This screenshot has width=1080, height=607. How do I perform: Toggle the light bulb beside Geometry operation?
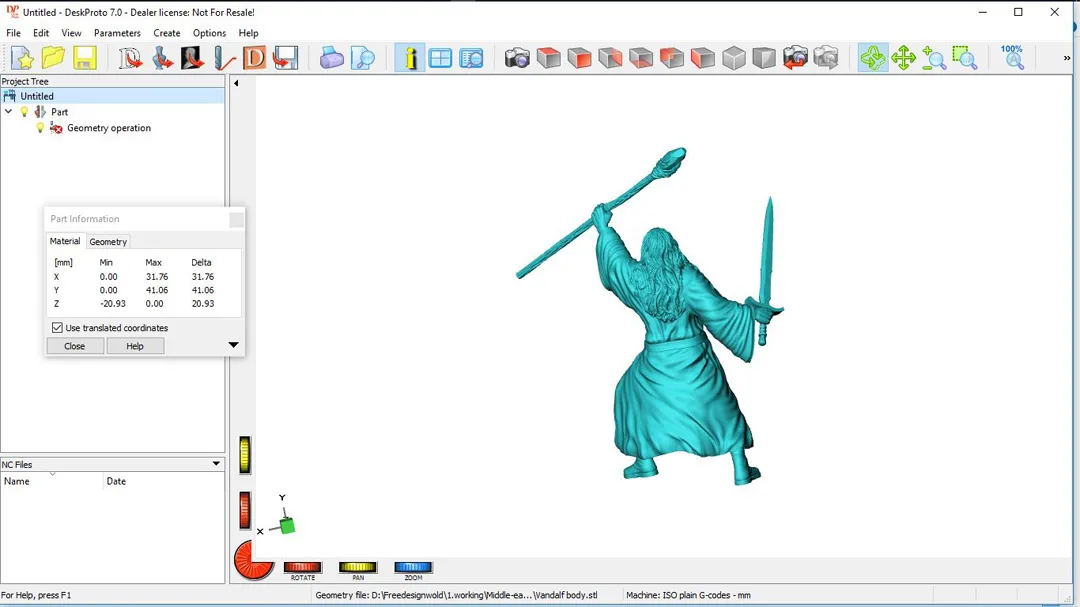[40, 128]
